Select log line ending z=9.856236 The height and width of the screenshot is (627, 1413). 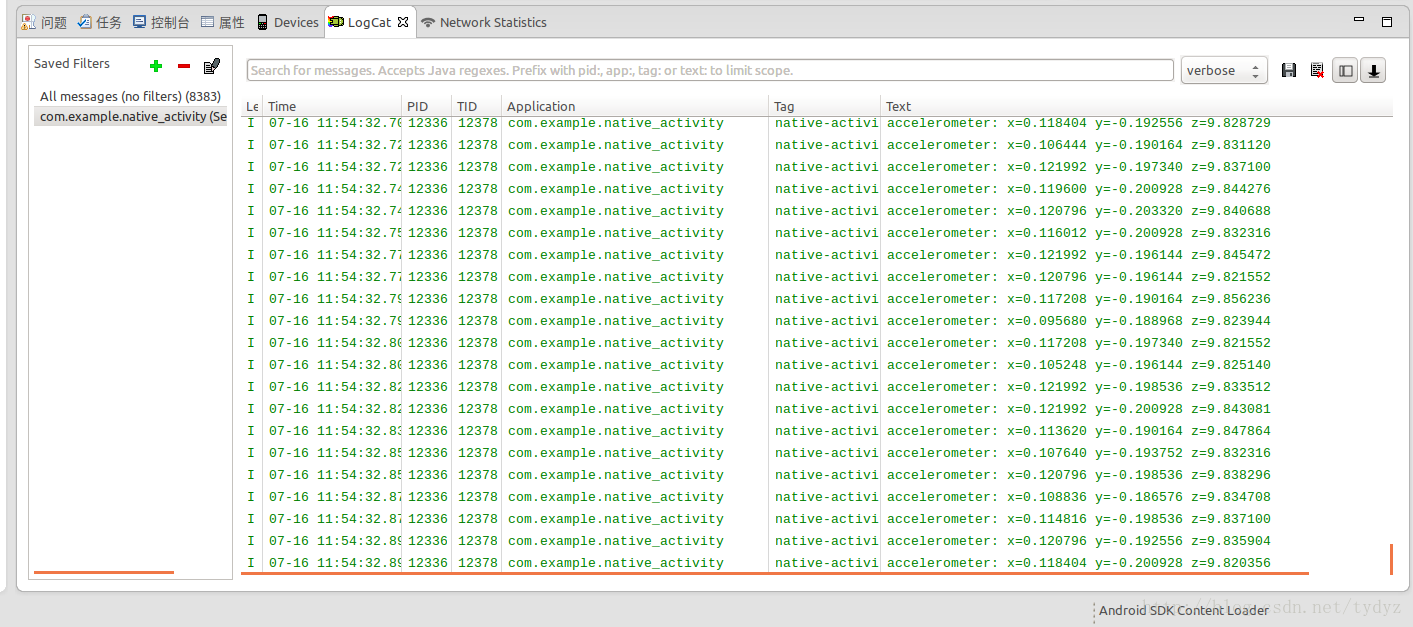(x=818, y=299)
